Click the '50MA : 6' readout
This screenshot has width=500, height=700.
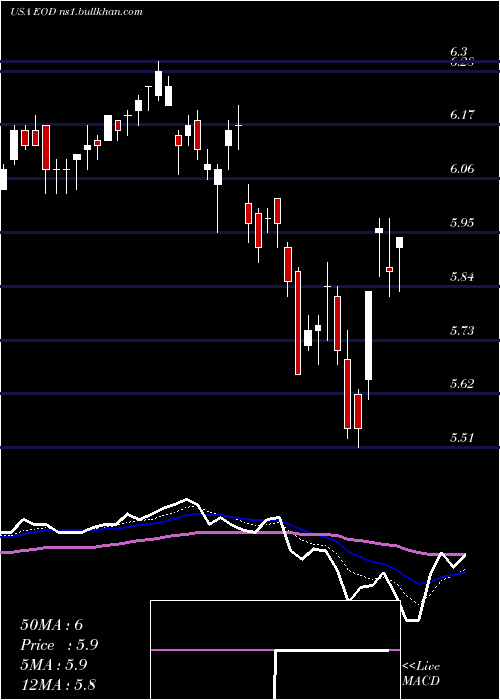pyautogui.click(x=52, y=625)
